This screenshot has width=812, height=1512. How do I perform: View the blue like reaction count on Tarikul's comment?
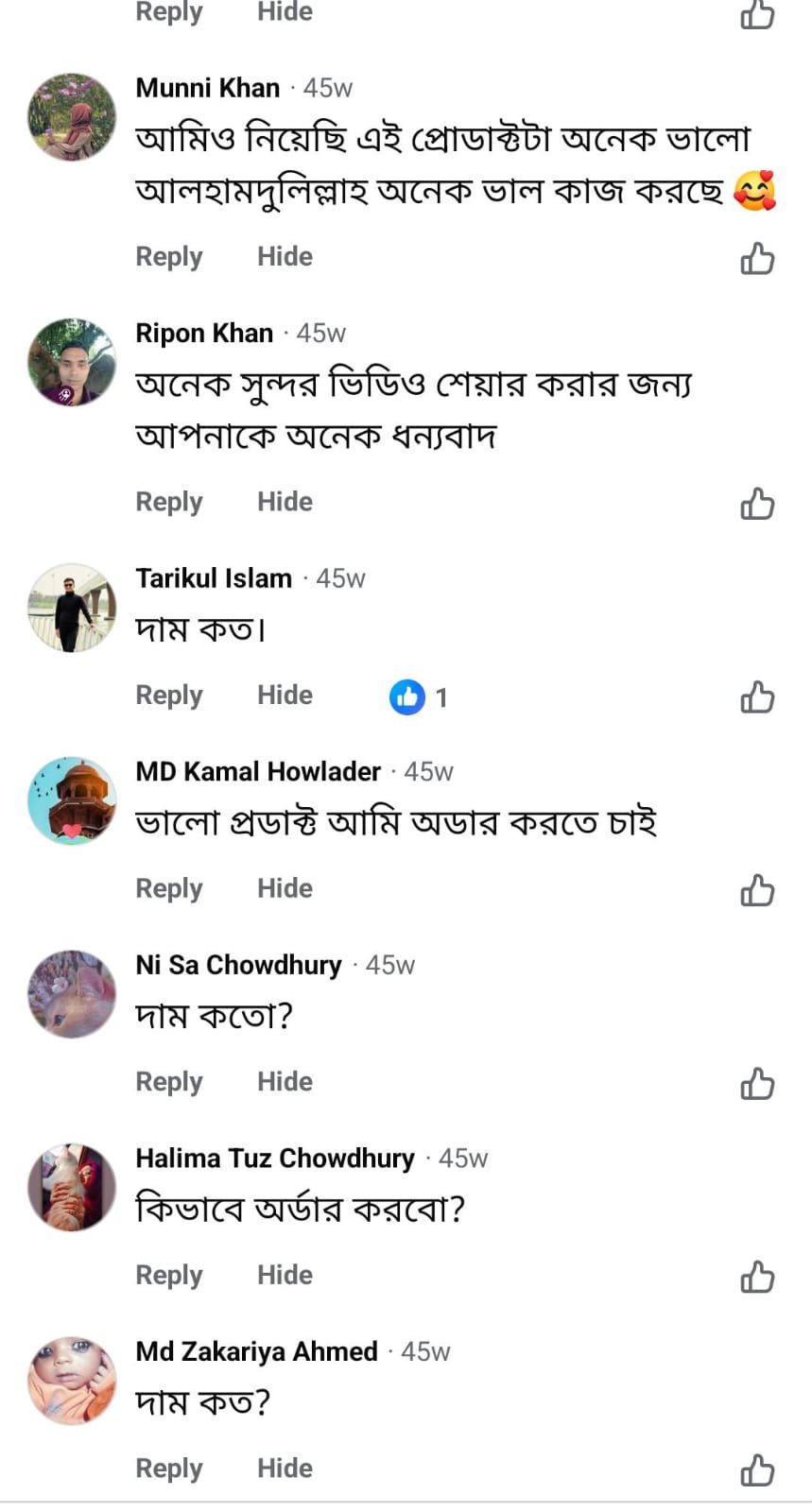pos(419,697)
